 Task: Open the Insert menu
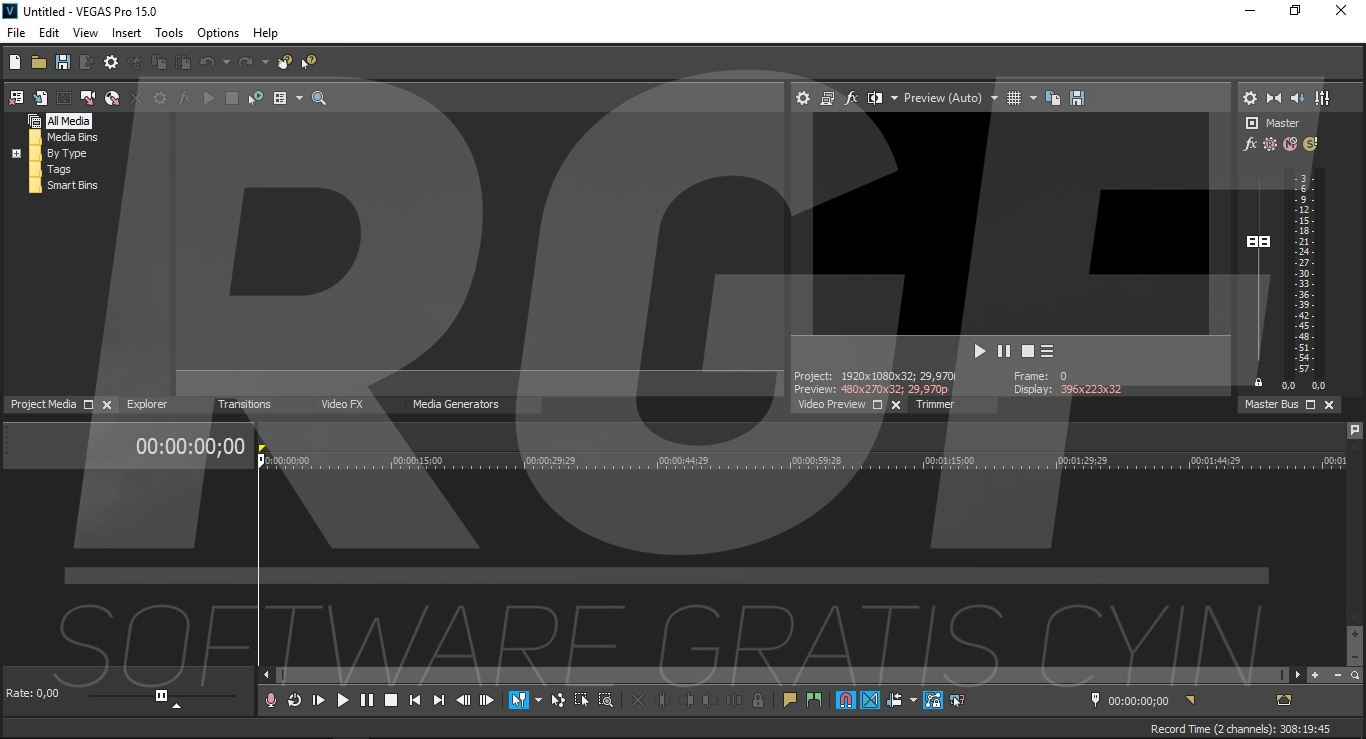tap(126, 33)
